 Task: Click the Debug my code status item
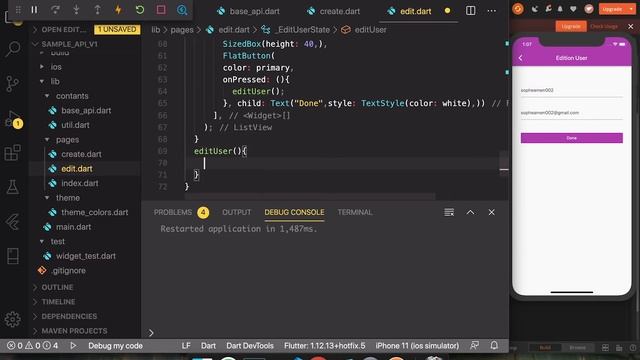[115, 346]
